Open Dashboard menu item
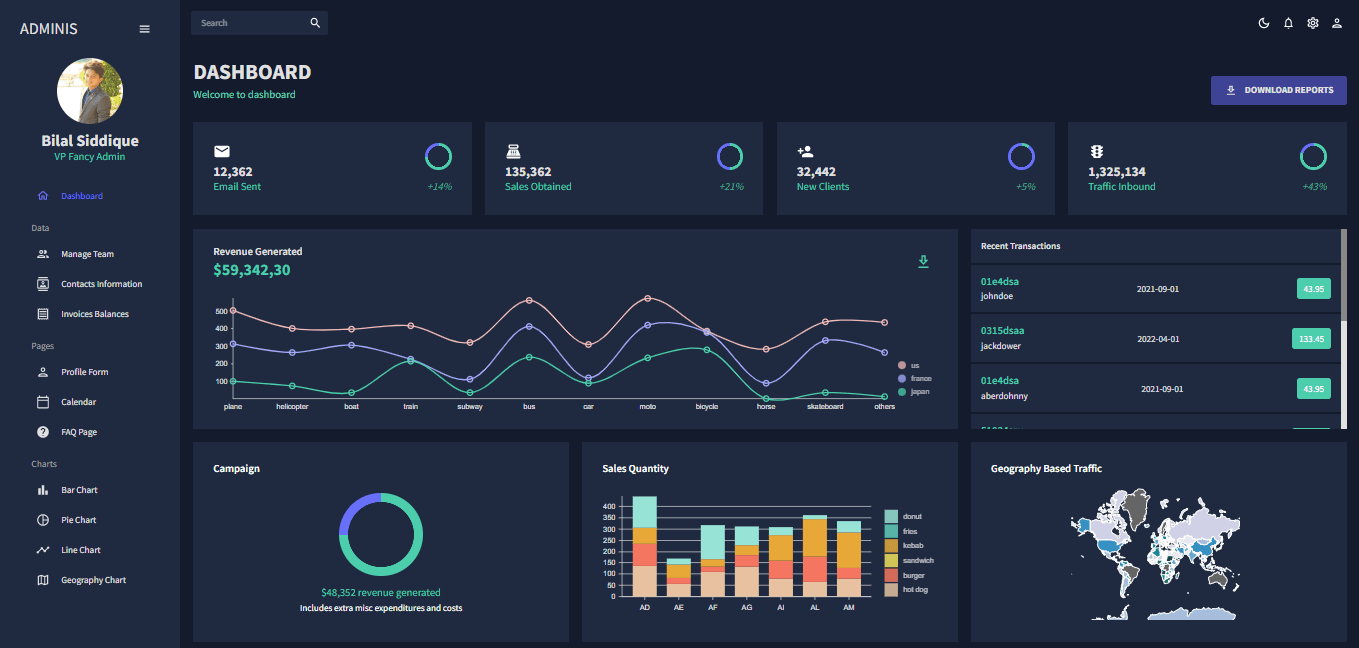1359x648 pixels. (x=82, y=196)
